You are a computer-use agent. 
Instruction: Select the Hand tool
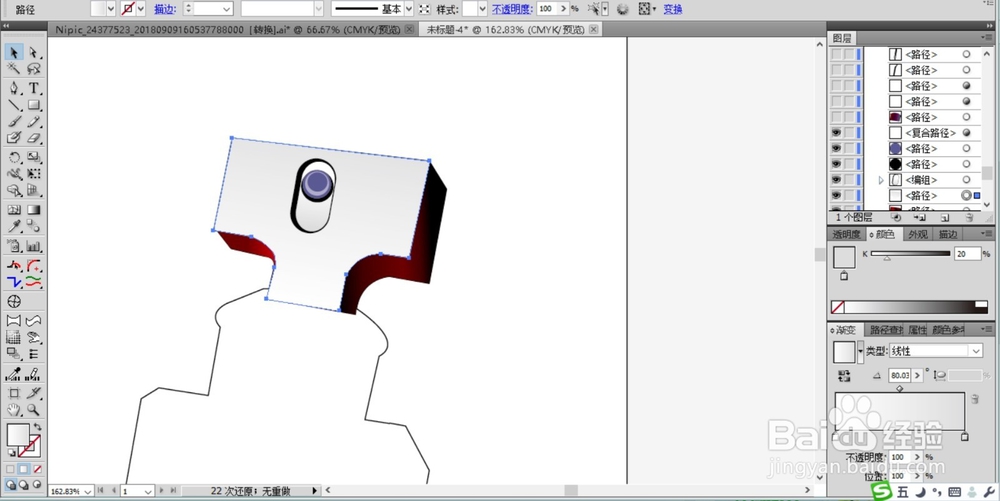tap(14, 410)
